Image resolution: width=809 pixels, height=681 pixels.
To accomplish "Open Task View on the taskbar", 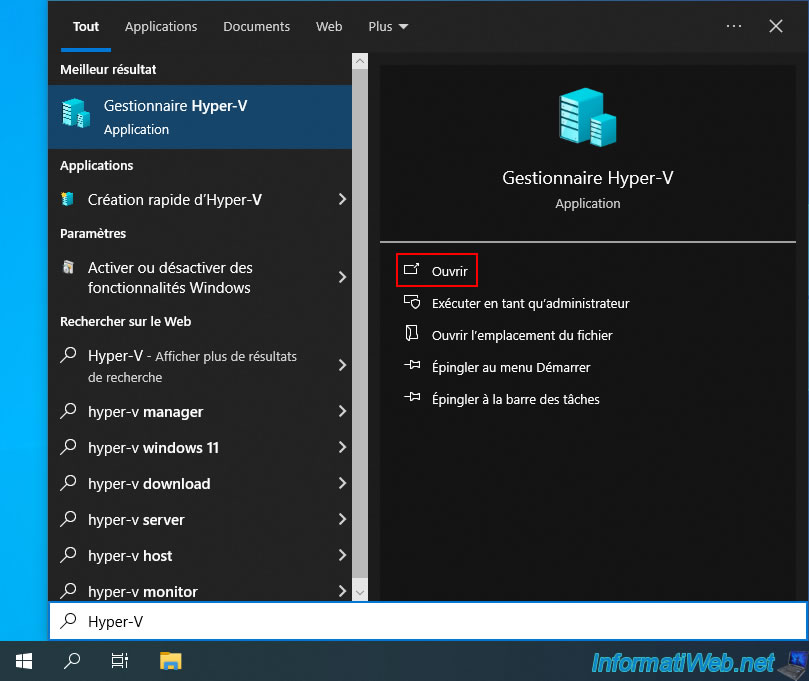I will point(120,661).
